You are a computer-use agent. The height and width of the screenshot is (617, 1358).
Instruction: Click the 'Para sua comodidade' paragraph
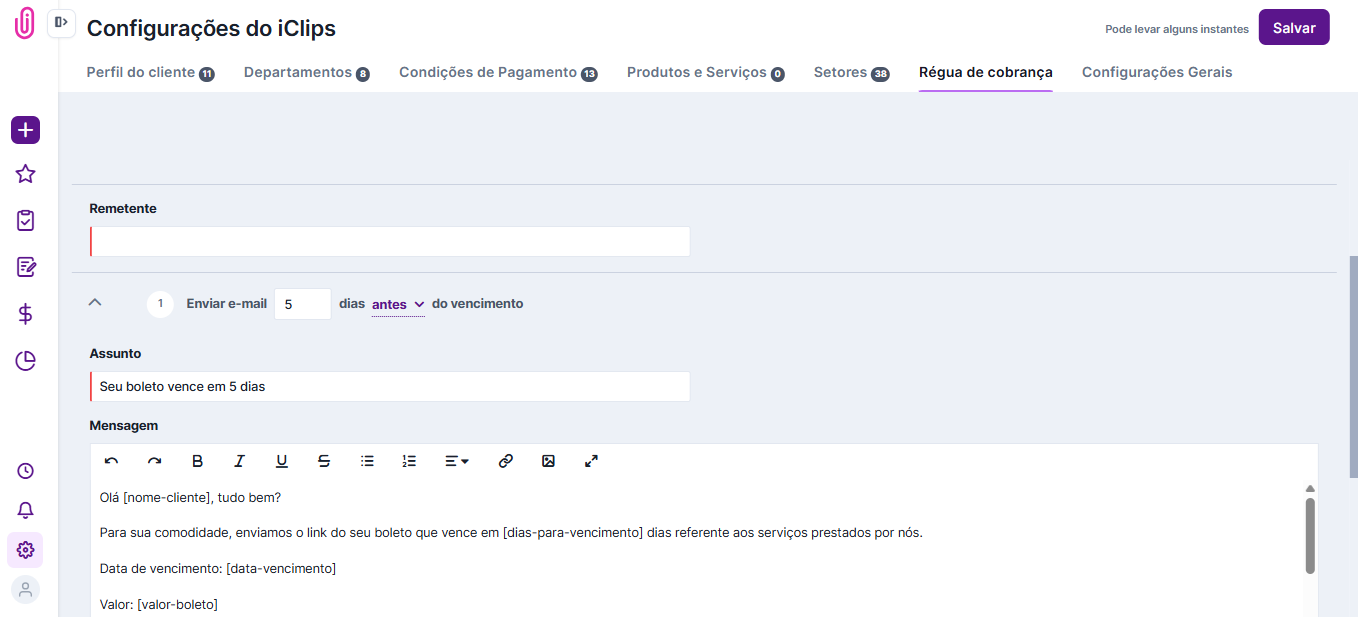pyautogui.click(x=511, y=533)
